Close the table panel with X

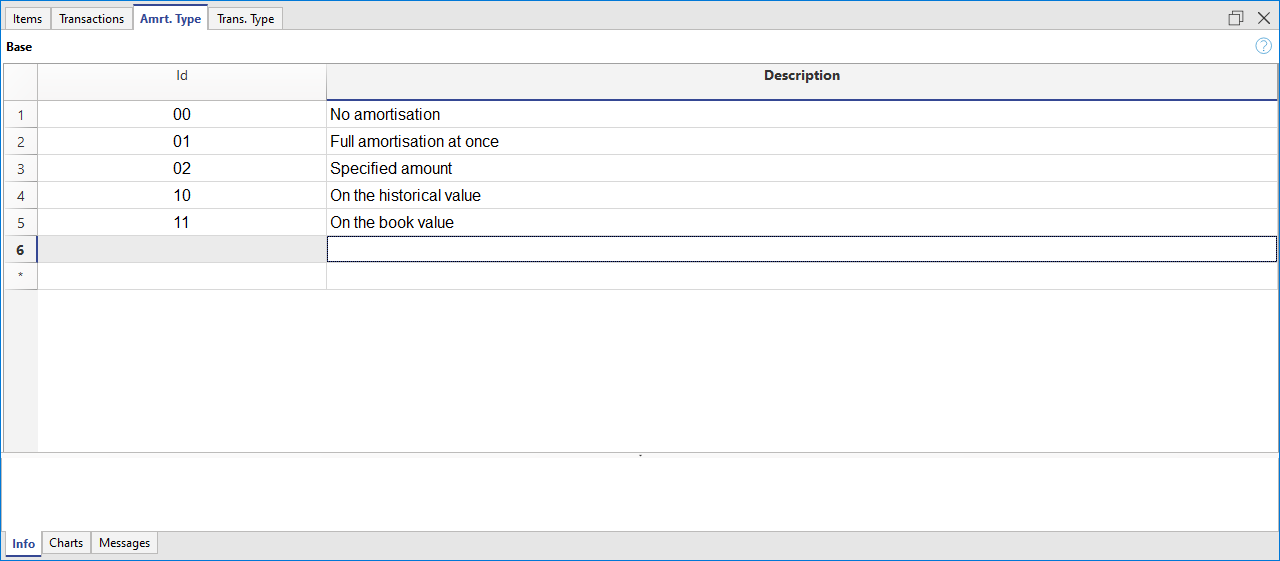click(1263, 18)
